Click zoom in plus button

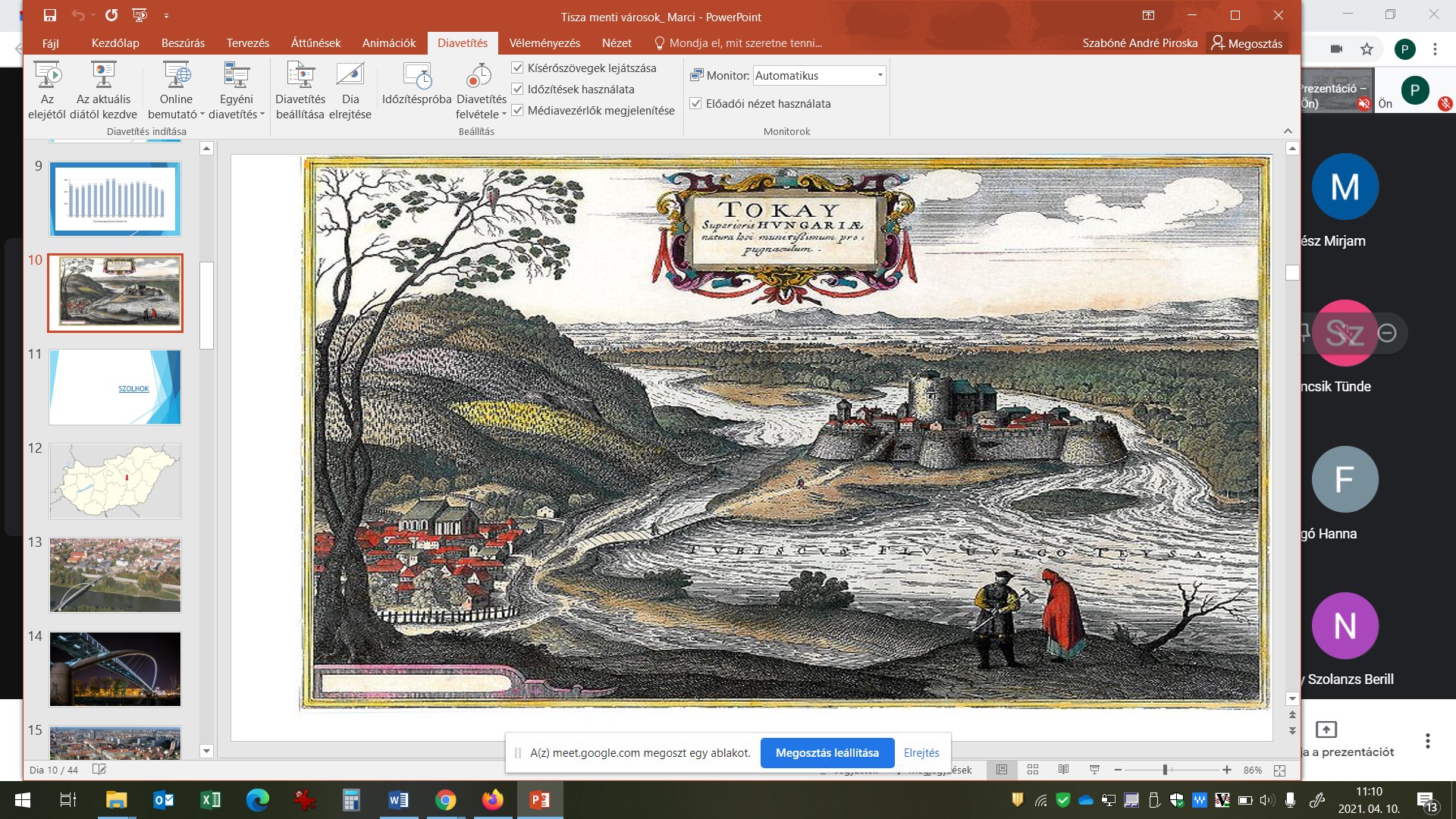pyautogui.click(x=1227, y=770)
